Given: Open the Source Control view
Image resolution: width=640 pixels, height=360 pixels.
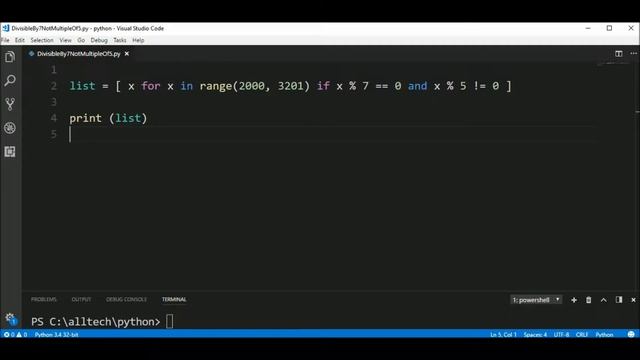Looking at the screenshot, I should 10,104.
